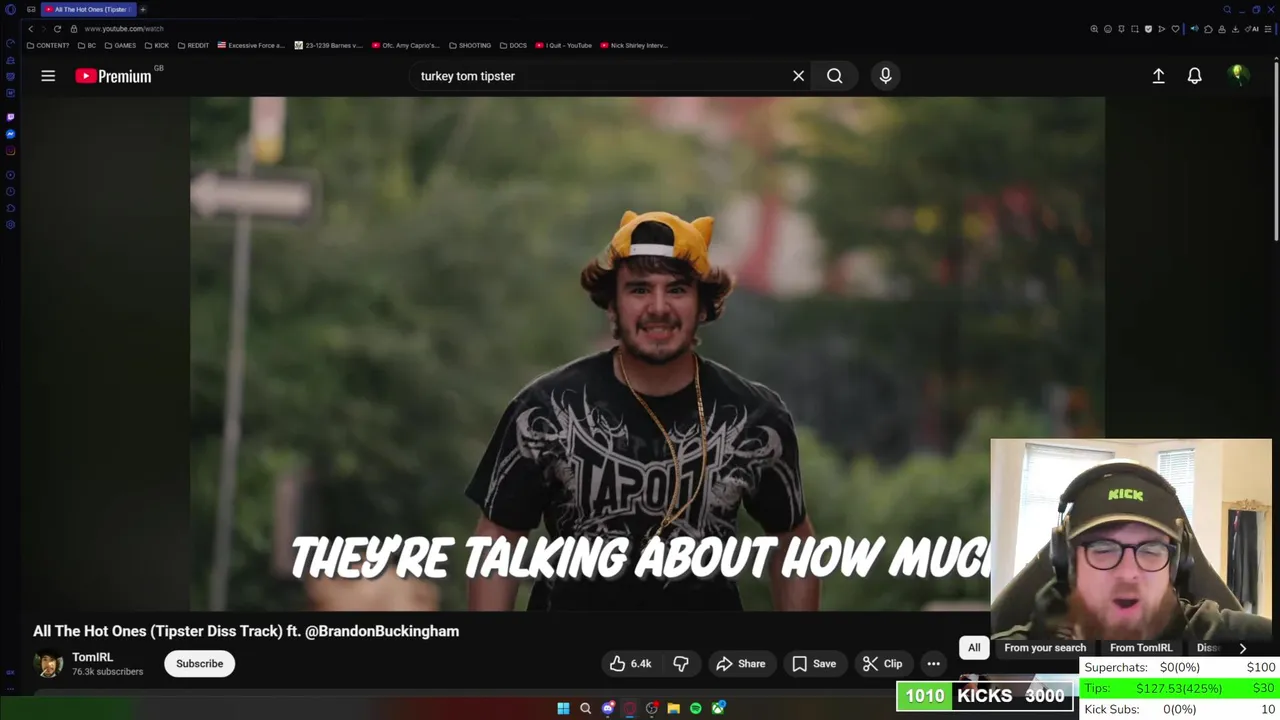Open site security padlock info
The image size is (1280, 720).
point(74,29)
